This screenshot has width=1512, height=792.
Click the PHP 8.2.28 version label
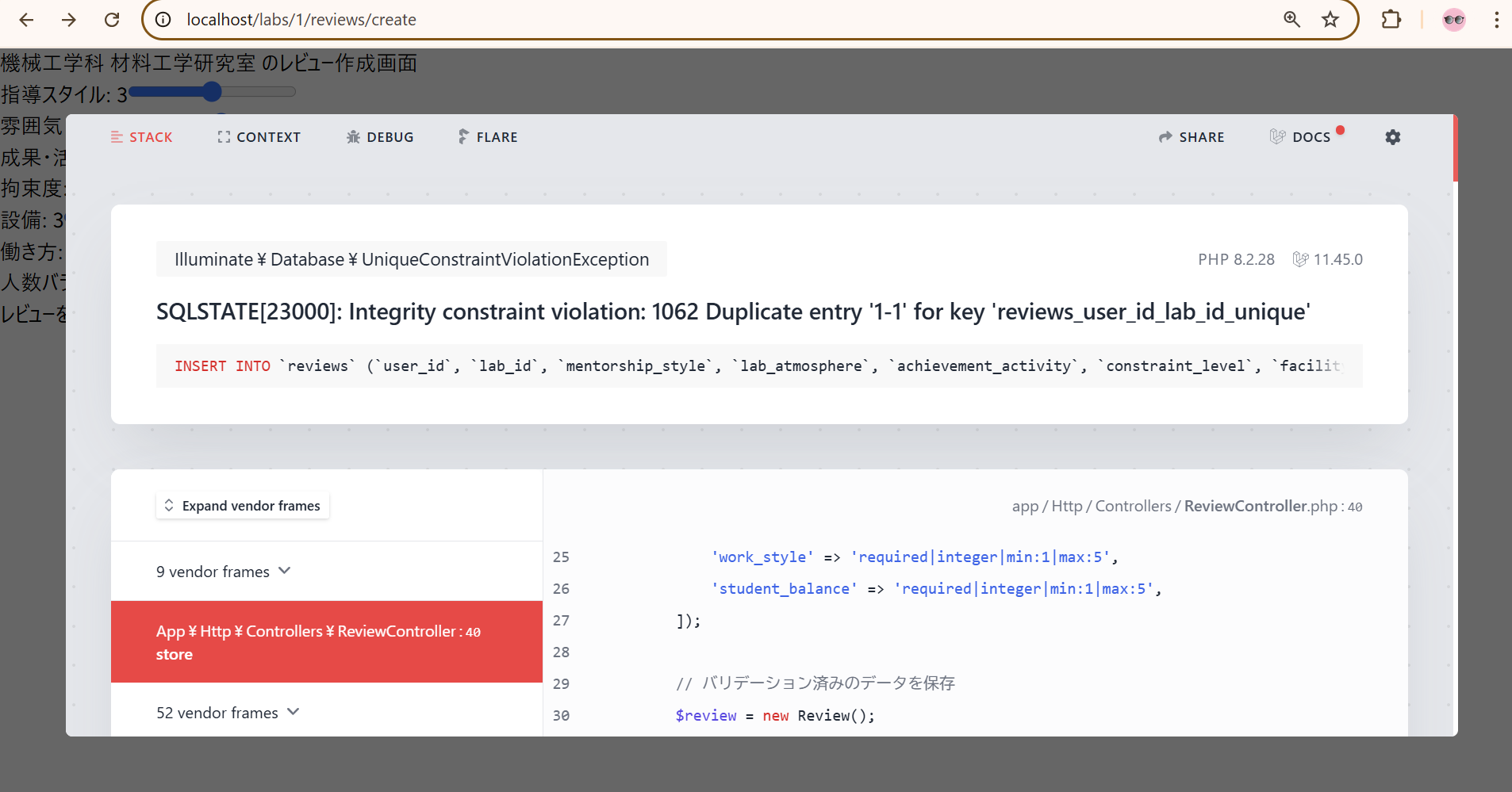pyautogui.click(x=1237, y=259)
